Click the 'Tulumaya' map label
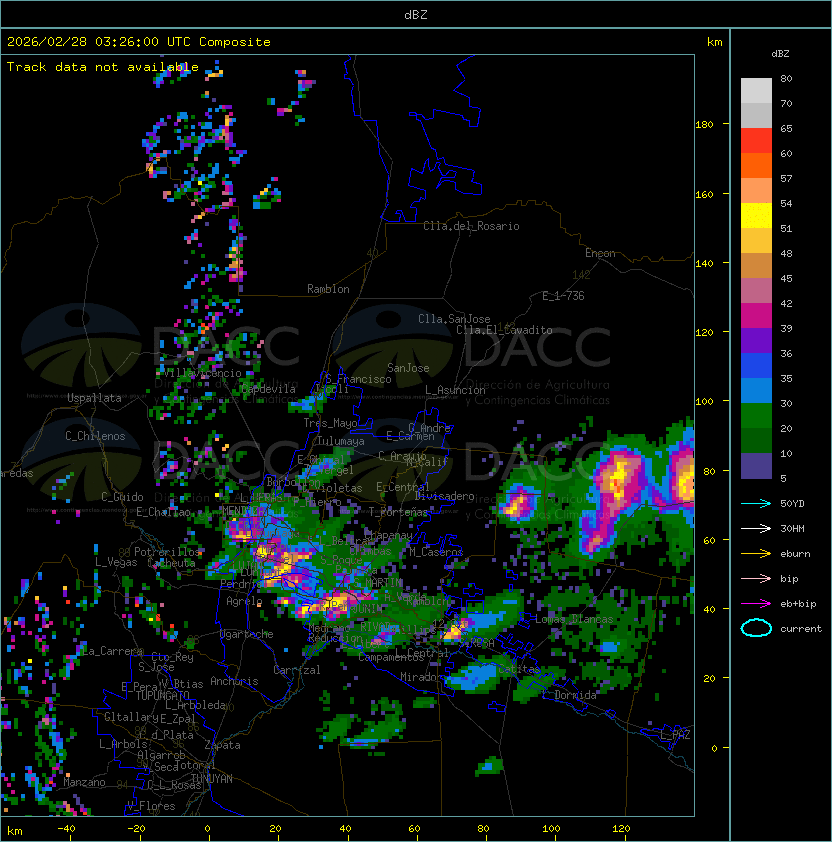The height and width of the screenshot is (842, 832). 341,441
